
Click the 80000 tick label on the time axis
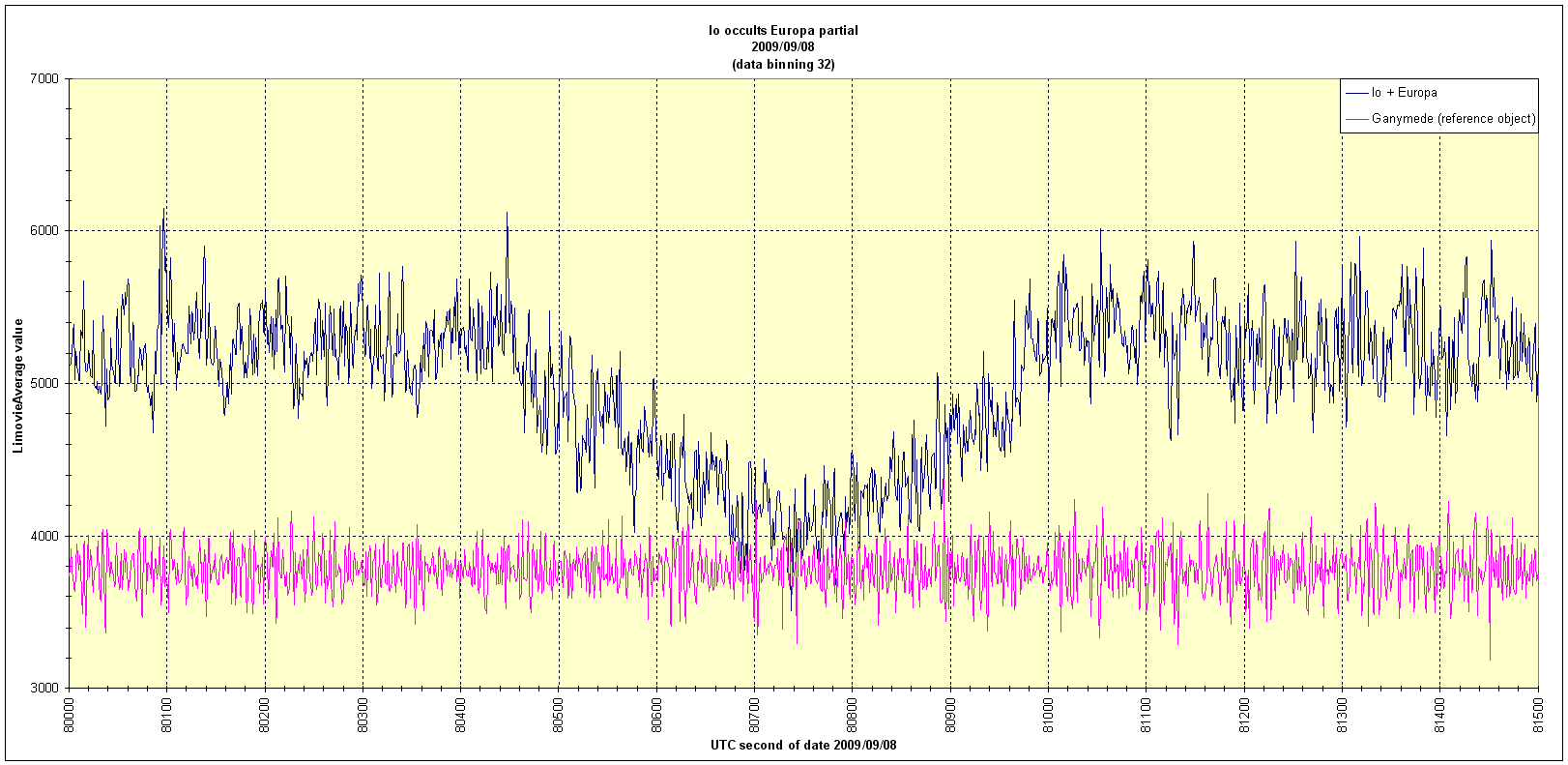(x=69, y=714)
